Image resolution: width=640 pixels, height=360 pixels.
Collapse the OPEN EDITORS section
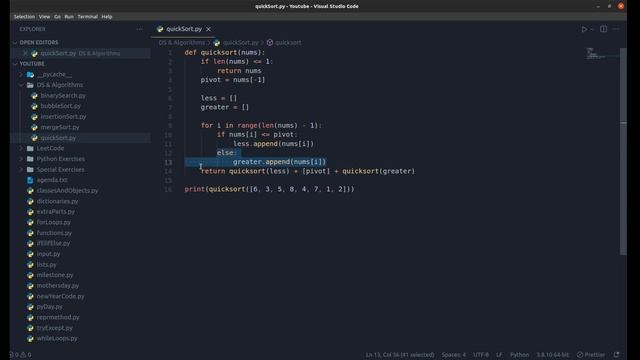coord(39,42)
